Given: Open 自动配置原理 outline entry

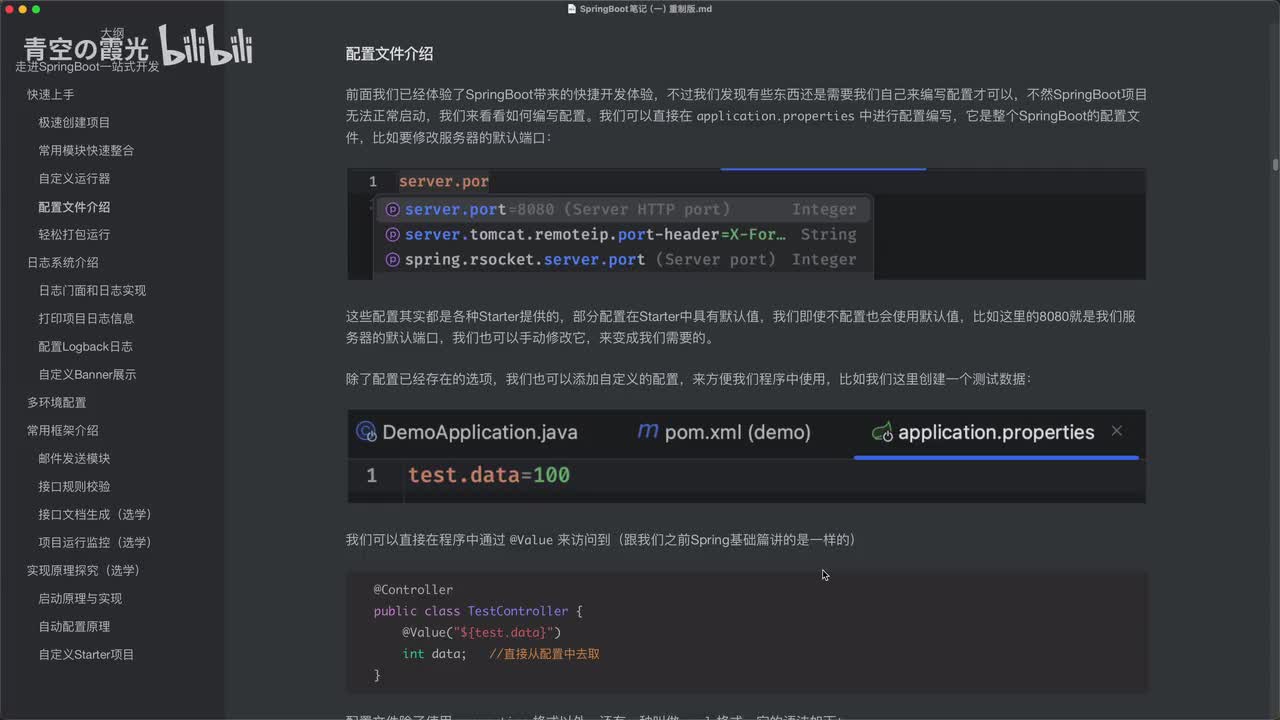Looking at the screenshot, I should pyautogui.click(x=74, y=626).
